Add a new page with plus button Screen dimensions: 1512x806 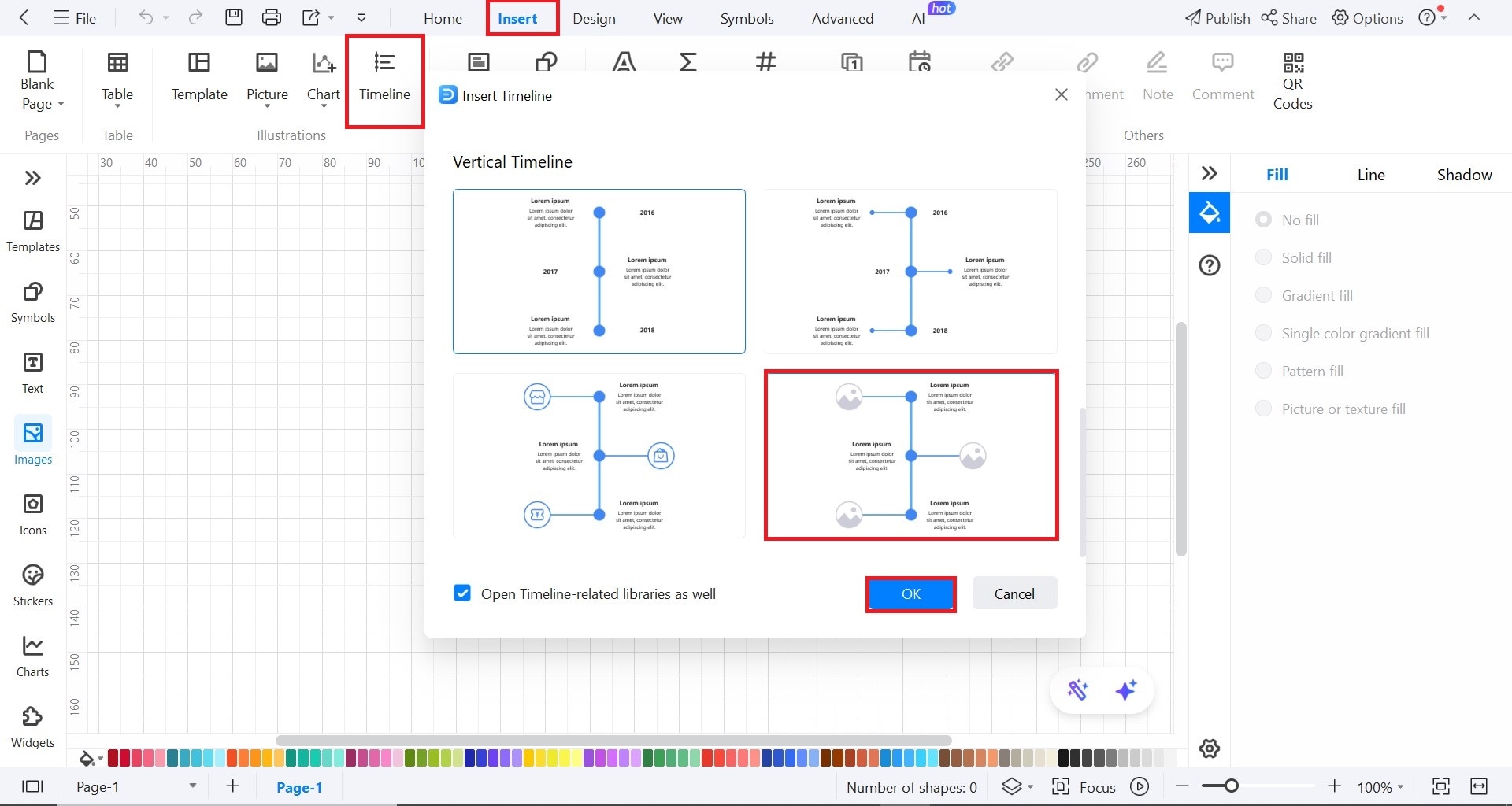click(233, 786)
